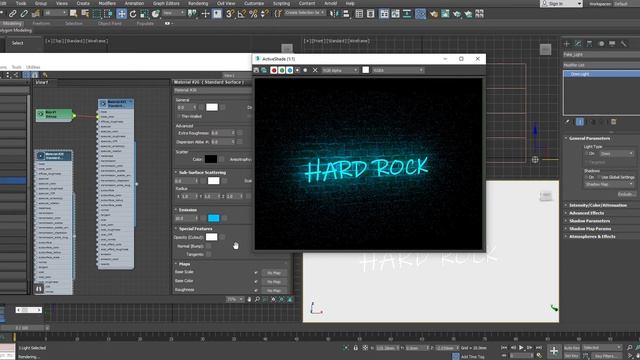Open the Rendering menu
The image size is (640, 360).
[198, 3]
